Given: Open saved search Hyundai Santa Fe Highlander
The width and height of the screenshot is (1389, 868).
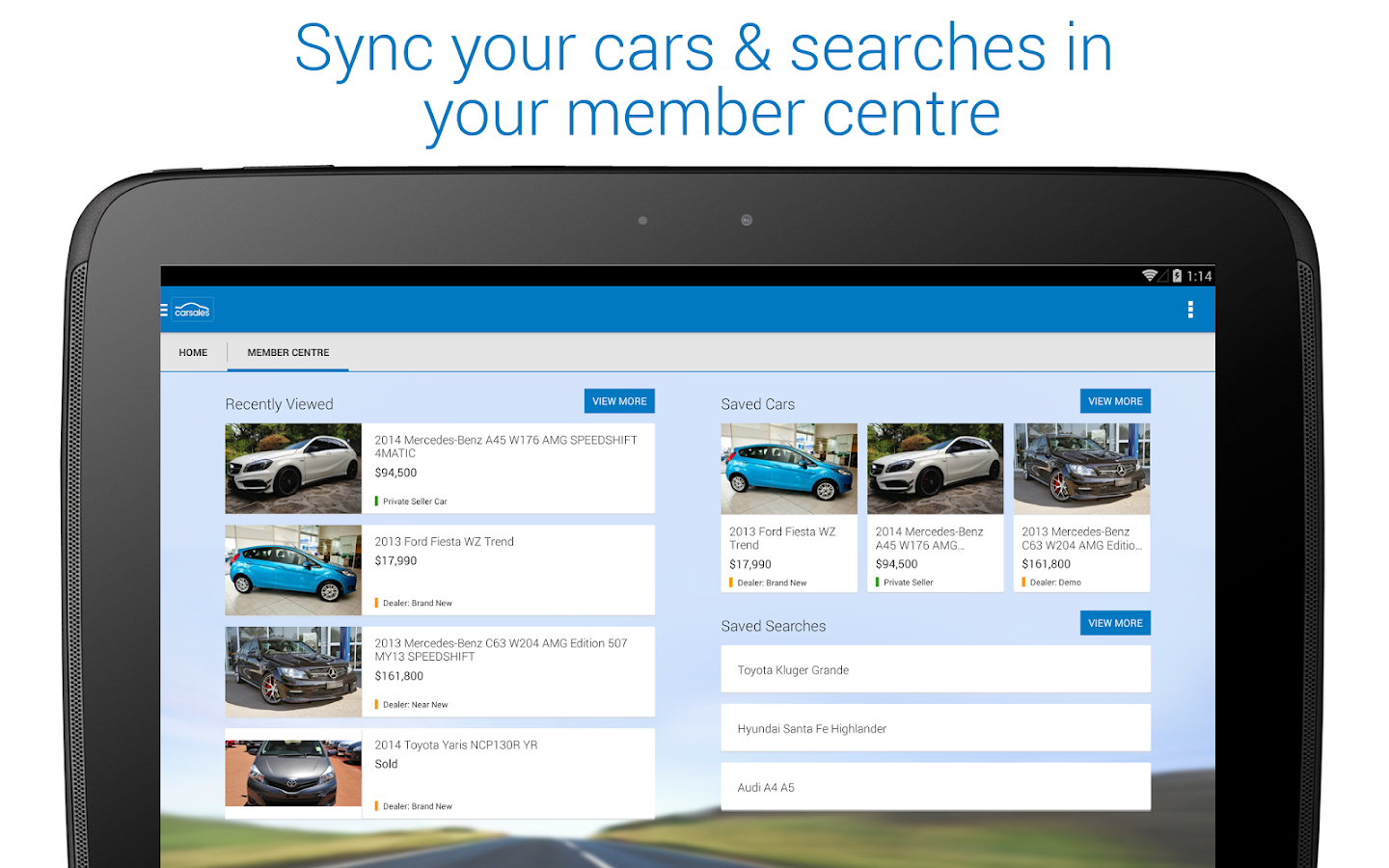Looking at the screenshot, I should click(936, 728).
